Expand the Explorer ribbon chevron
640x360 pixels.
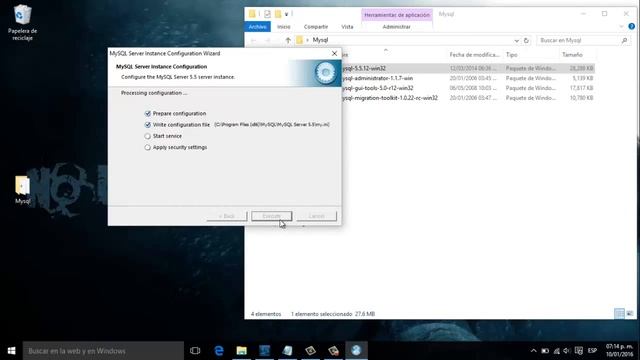[x=621, y=27]
